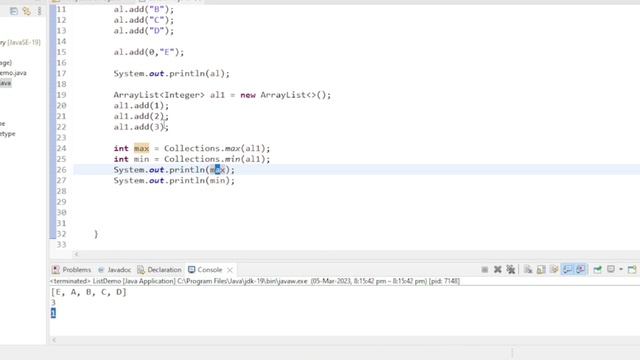Click 'al.add(0,"E");' on line 15

(x=149, y=52)
